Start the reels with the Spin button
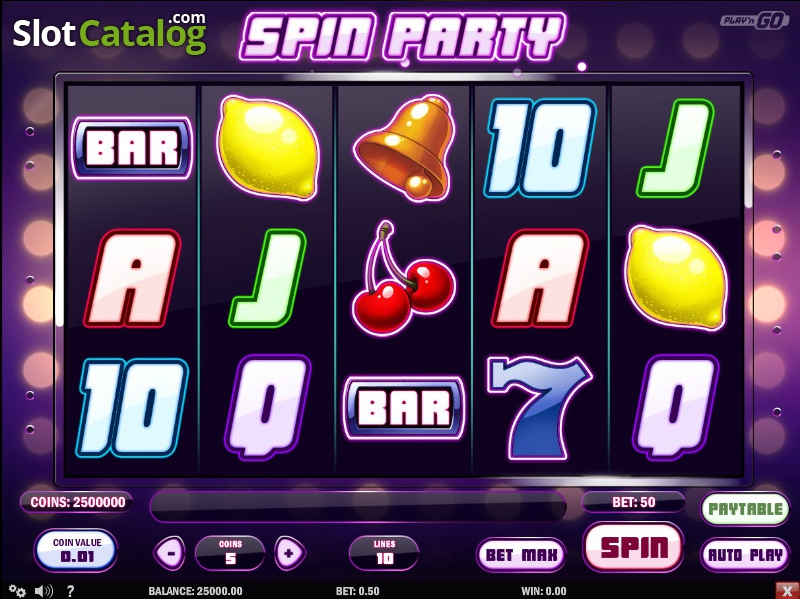800x599 pixels. [x=634, y=547]
